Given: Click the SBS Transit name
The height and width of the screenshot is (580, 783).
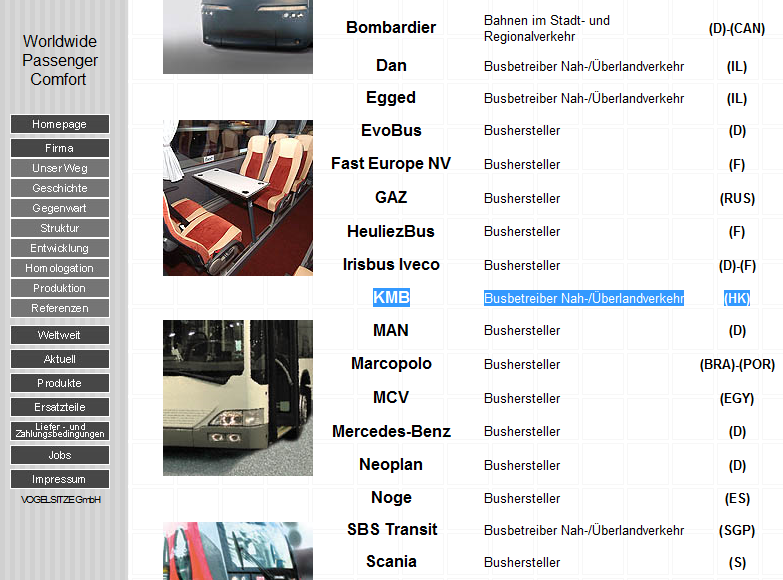Looking at the screenshot, I should point(392,529).
